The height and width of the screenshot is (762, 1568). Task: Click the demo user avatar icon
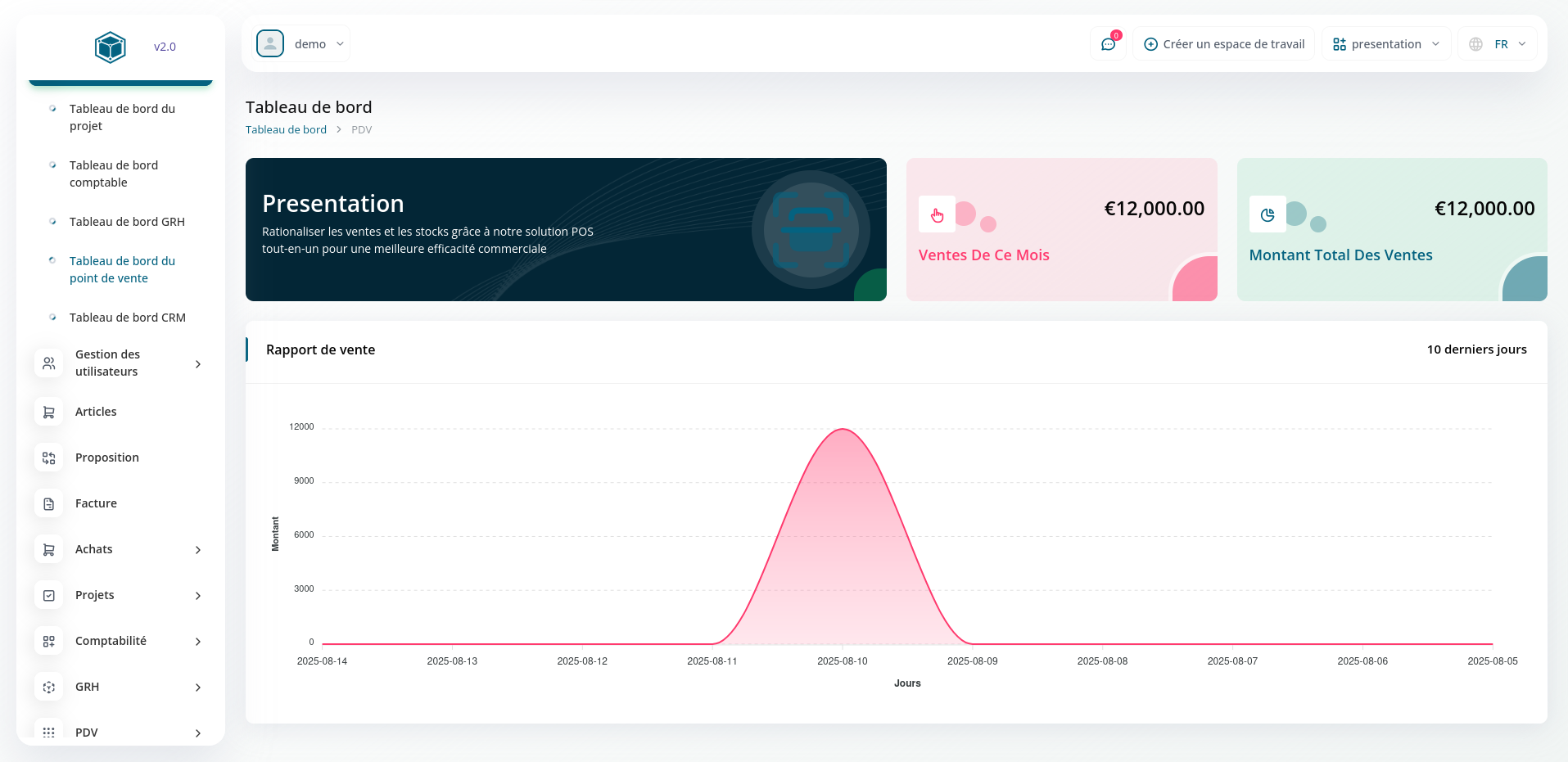tap(270, 44)
